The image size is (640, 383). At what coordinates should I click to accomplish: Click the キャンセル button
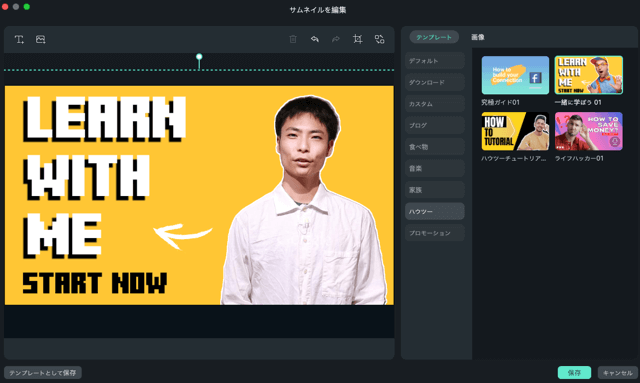point(618,372)
